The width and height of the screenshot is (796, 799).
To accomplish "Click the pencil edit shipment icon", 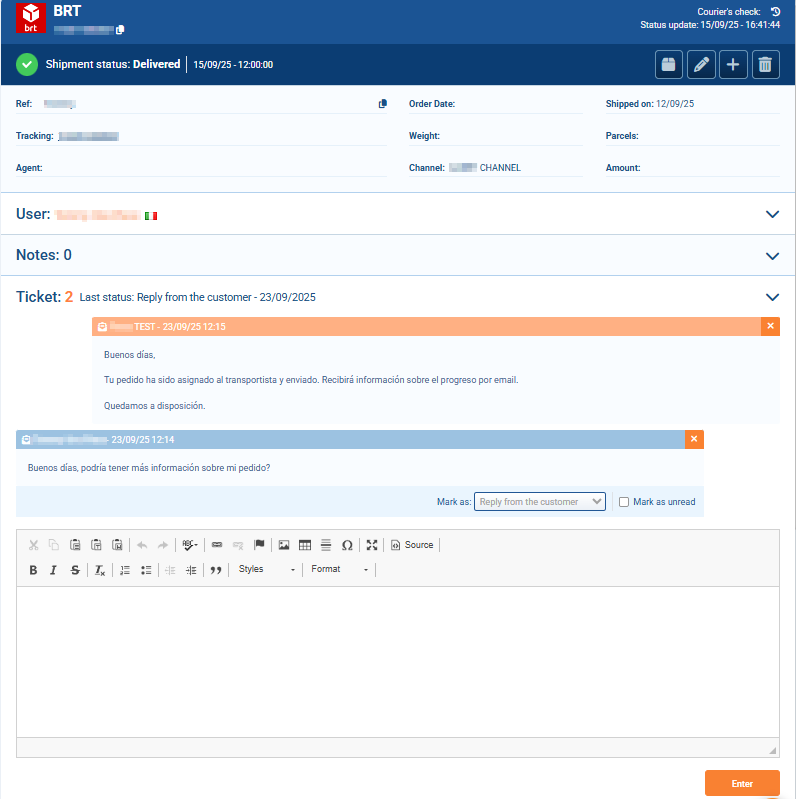I will pos(701,65).
